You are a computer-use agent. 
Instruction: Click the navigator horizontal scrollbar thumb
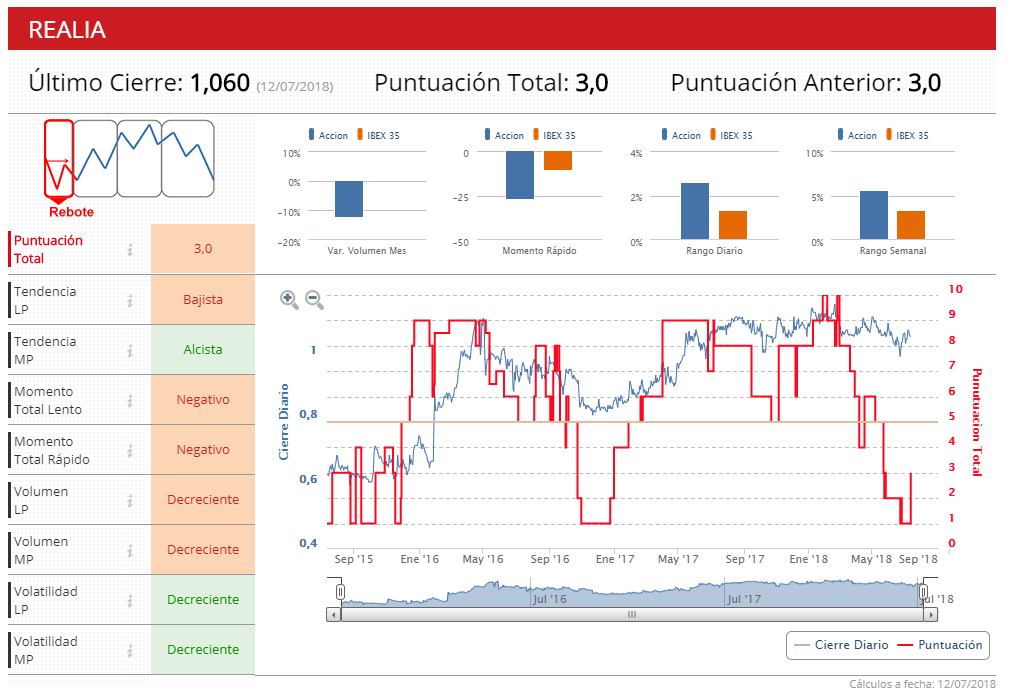click(631, 614)
